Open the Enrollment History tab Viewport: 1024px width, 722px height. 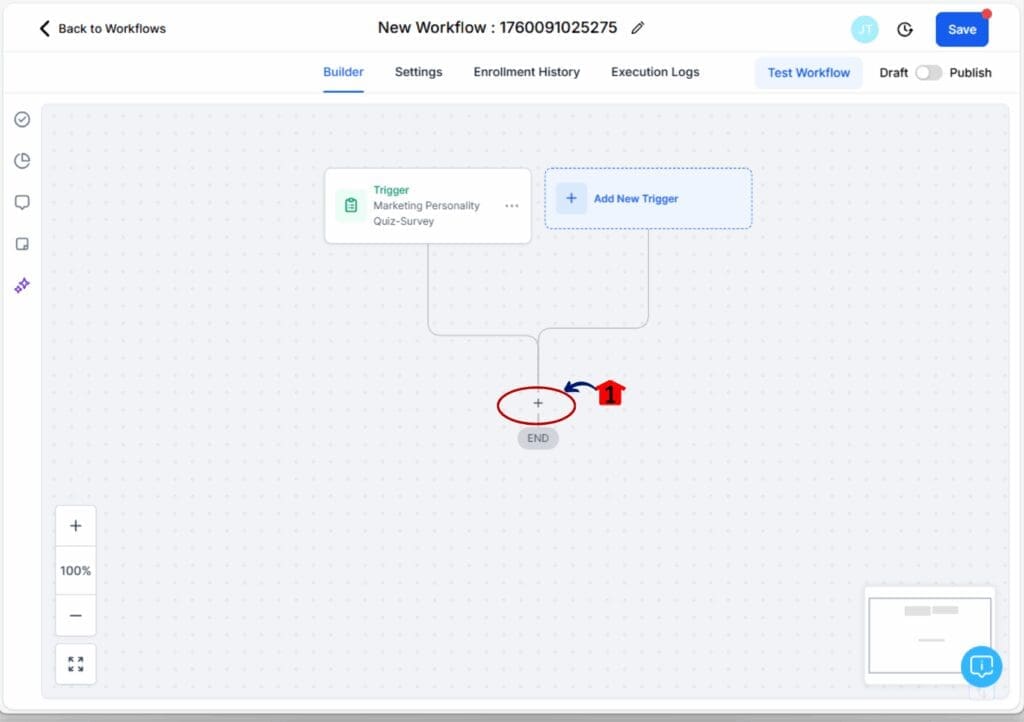[526, 72]
